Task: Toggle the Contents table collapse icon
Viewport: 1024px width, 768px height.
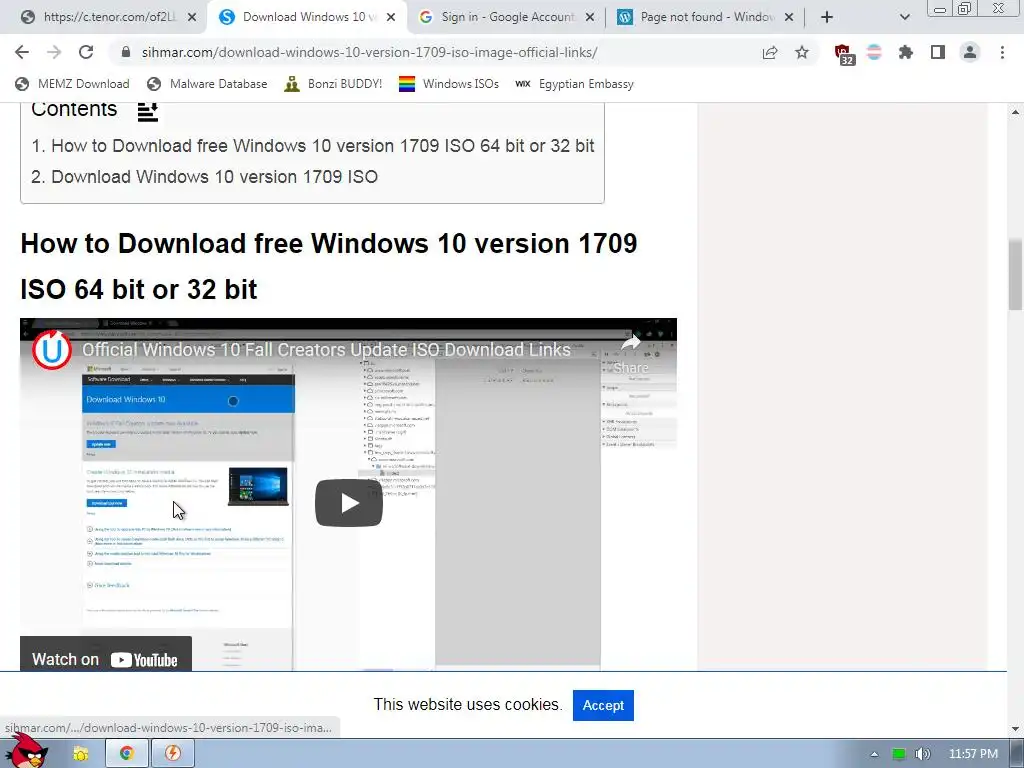Action: tap(148, 112)
